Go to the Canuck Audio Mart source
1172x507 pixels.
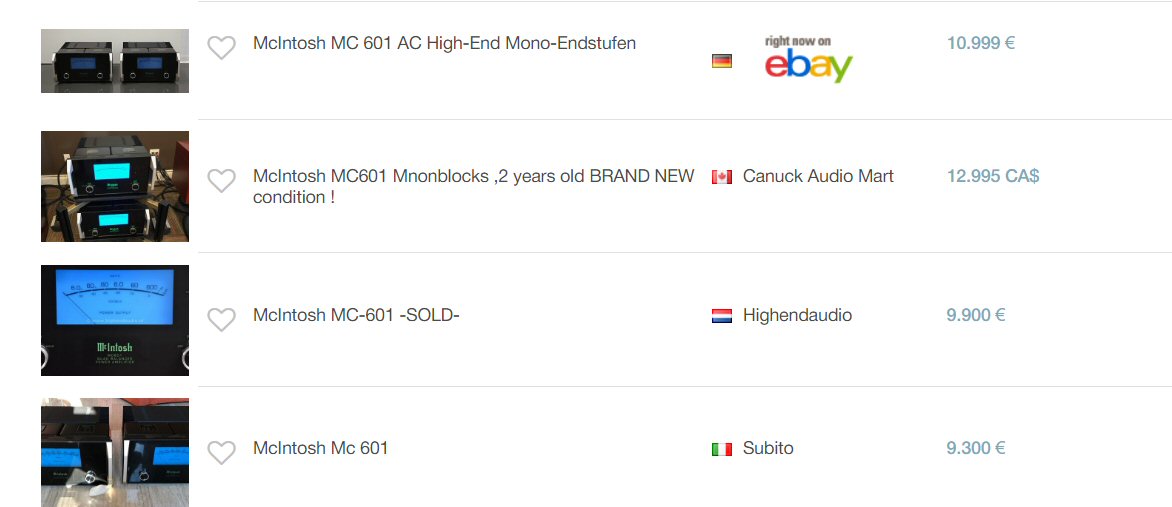tap(818, 176)
